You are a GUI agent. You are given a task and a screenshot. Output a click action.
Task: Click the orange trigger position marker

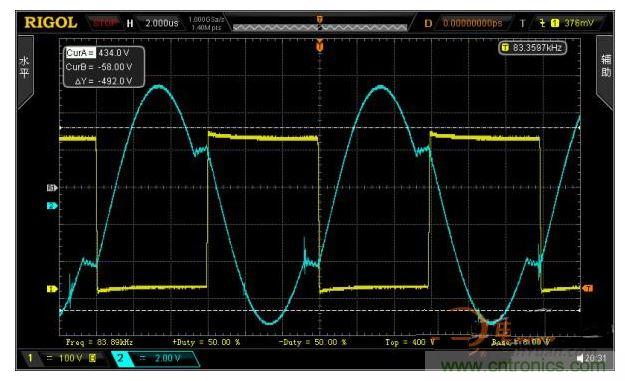click(319, 46)
